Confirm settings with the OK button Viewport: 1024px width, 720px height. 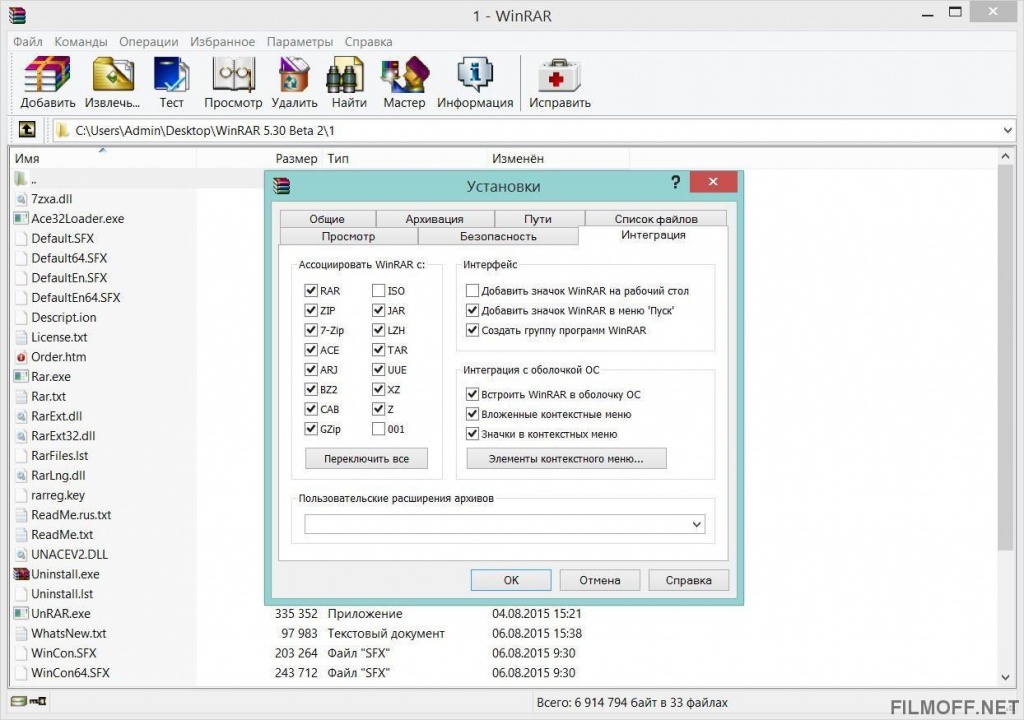511,580
